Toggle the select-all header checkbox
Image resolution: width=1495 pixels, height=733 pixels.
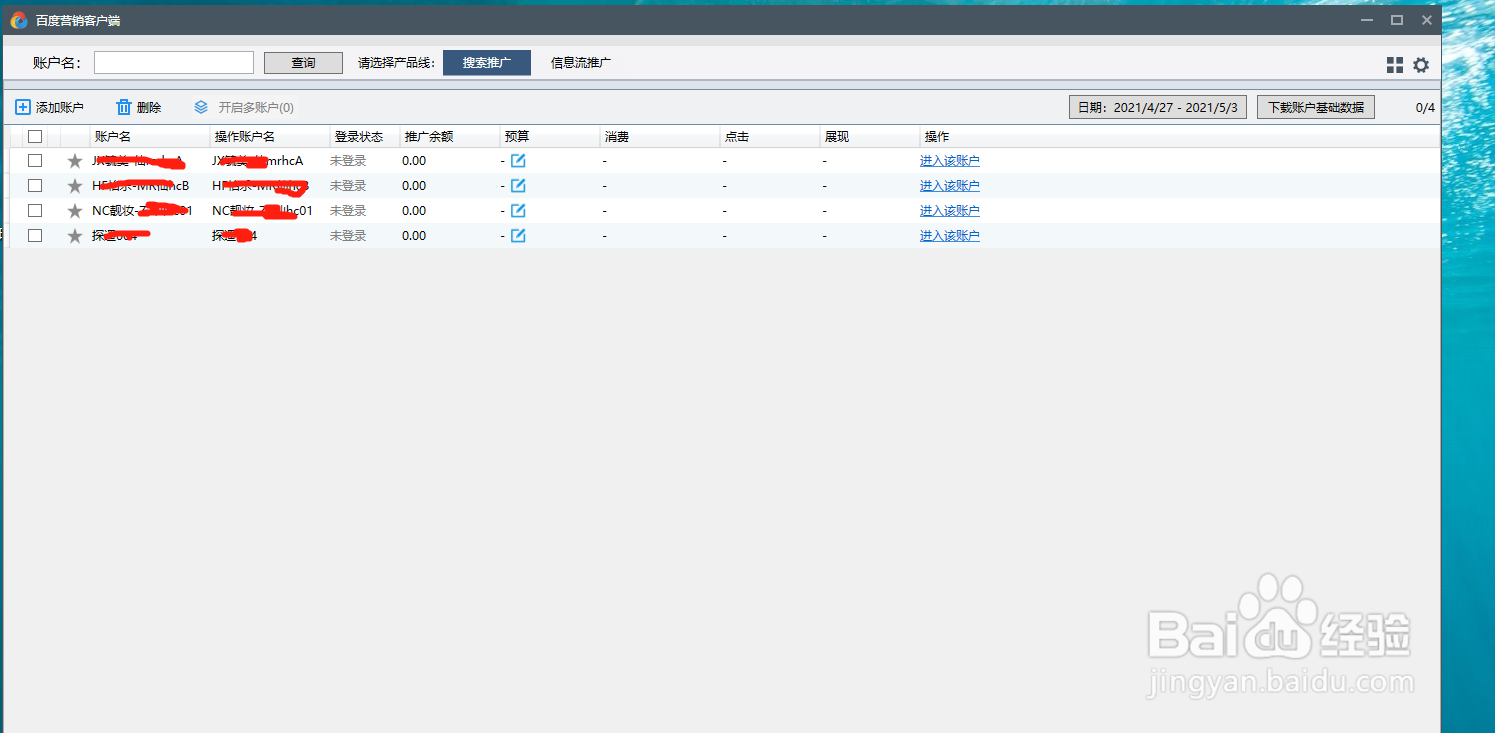(x=35, y=136)
